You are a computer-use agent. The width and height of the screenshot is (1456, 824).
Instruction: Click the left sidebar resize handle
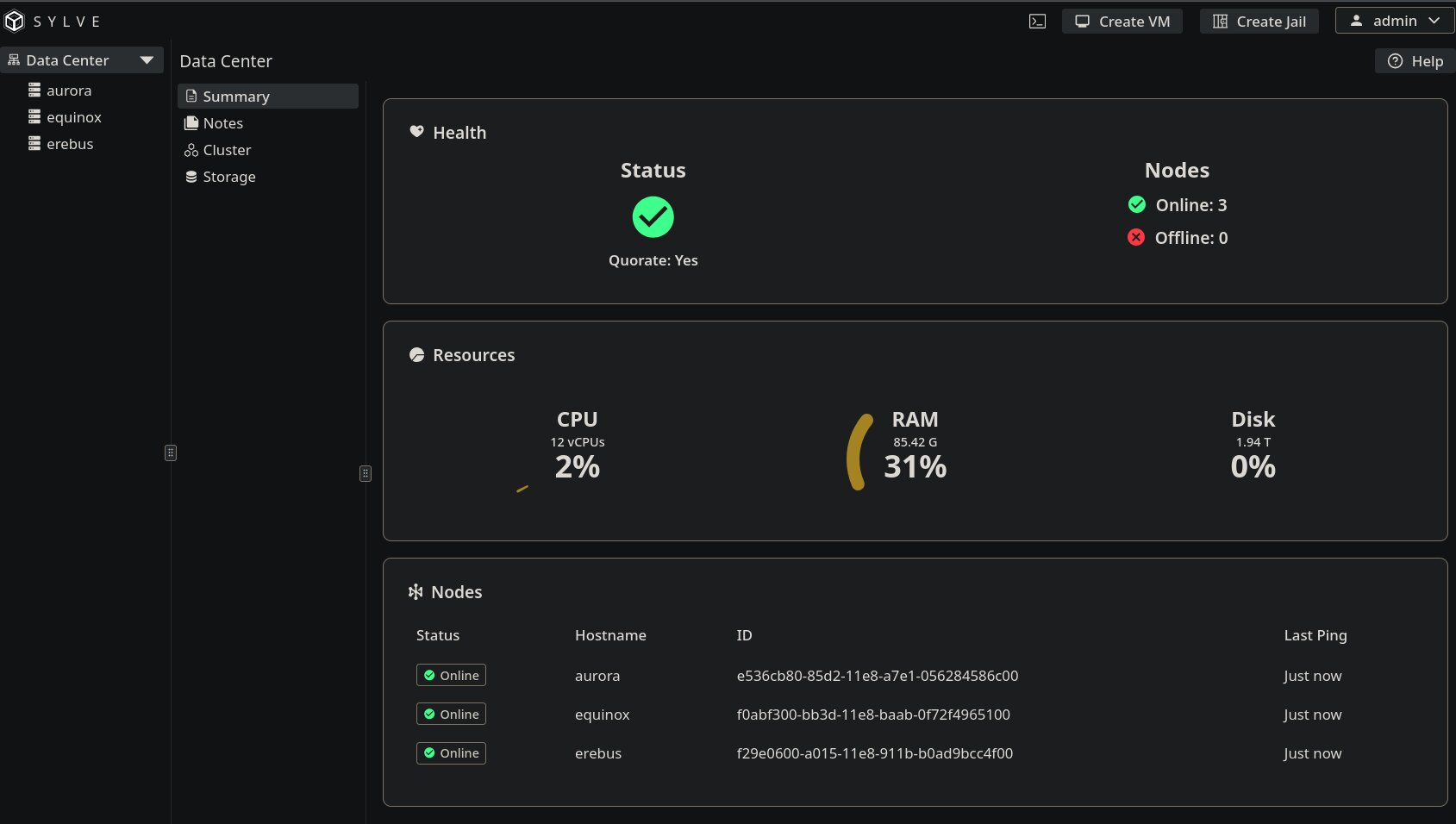[171, 453]
